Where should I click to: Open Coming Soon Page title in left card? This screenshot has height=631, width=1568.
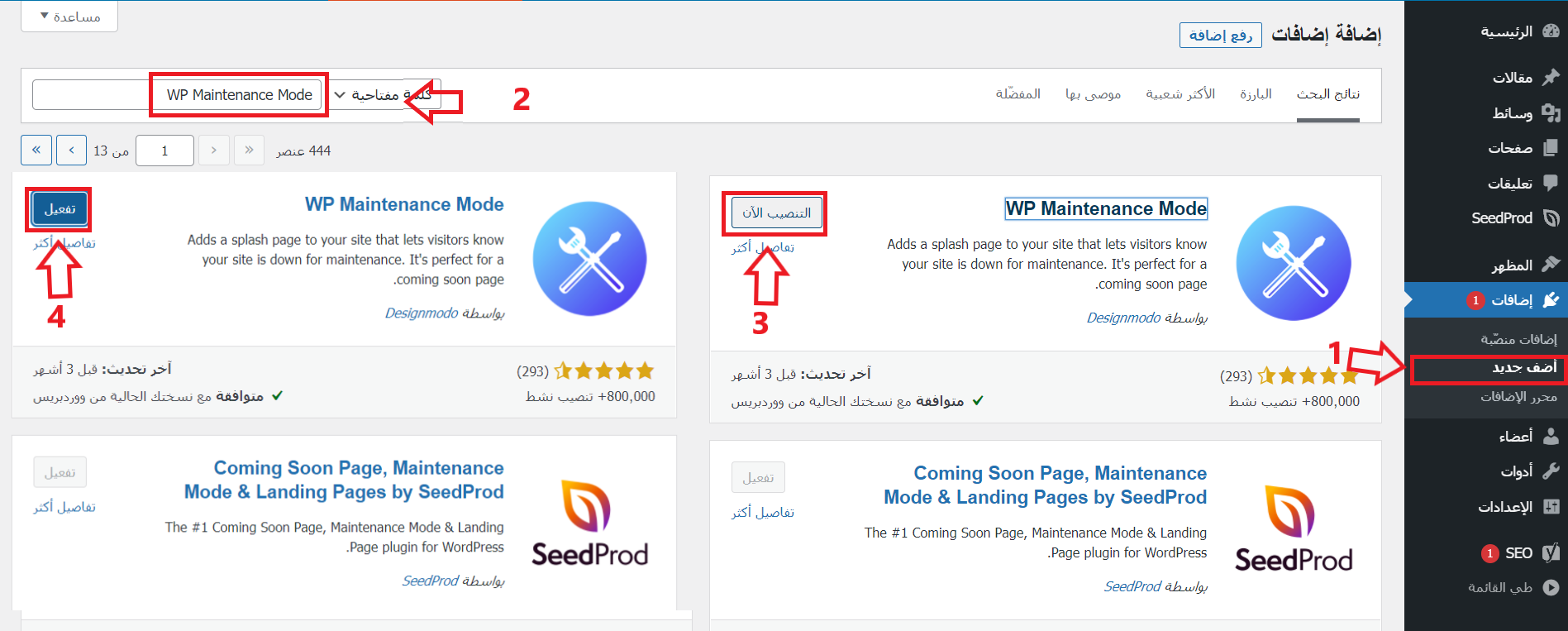[344, 480]
